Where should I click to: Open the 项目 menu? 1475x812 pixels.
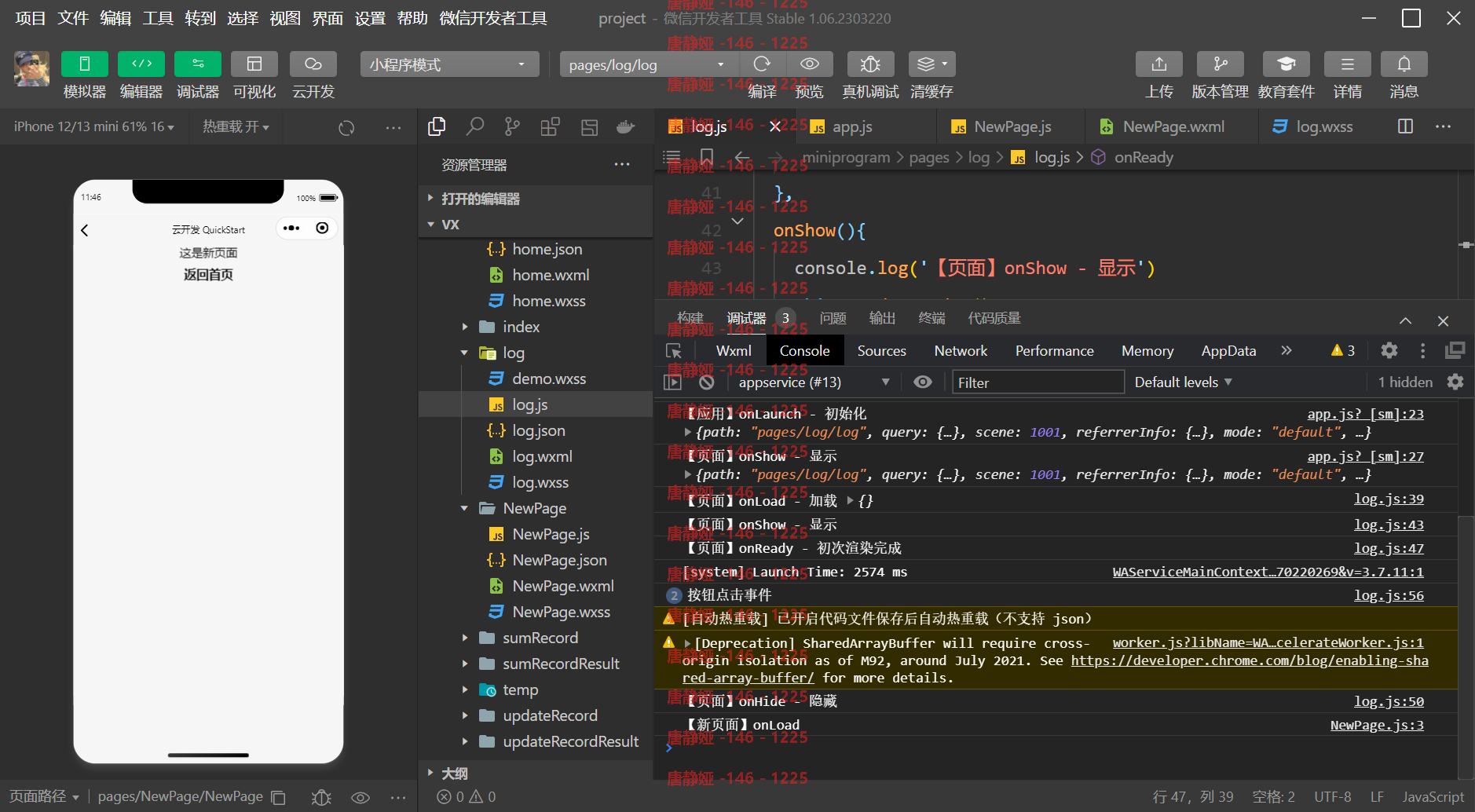31,18
